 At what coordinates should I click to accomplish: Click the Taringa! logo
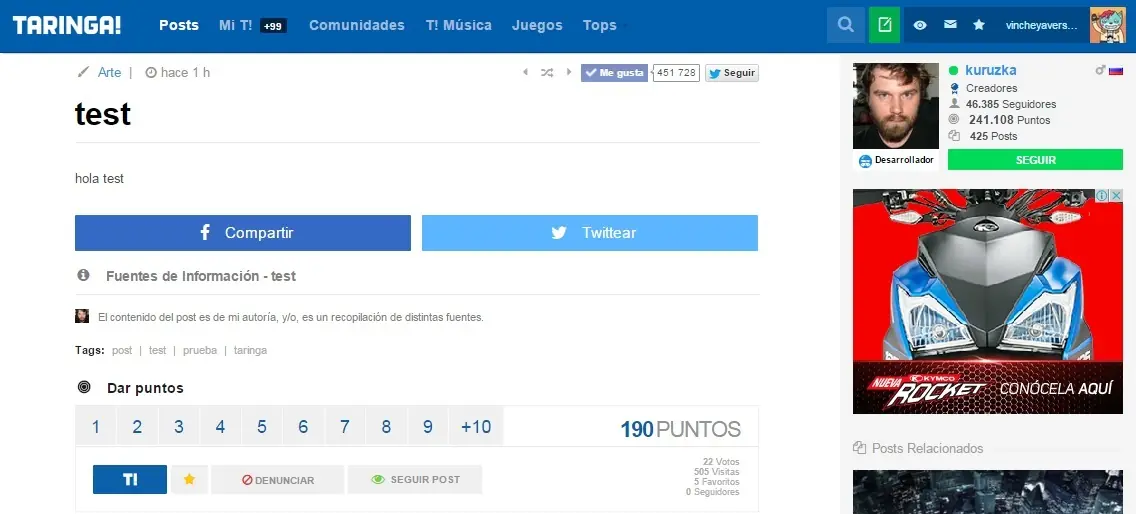(67, 25)
